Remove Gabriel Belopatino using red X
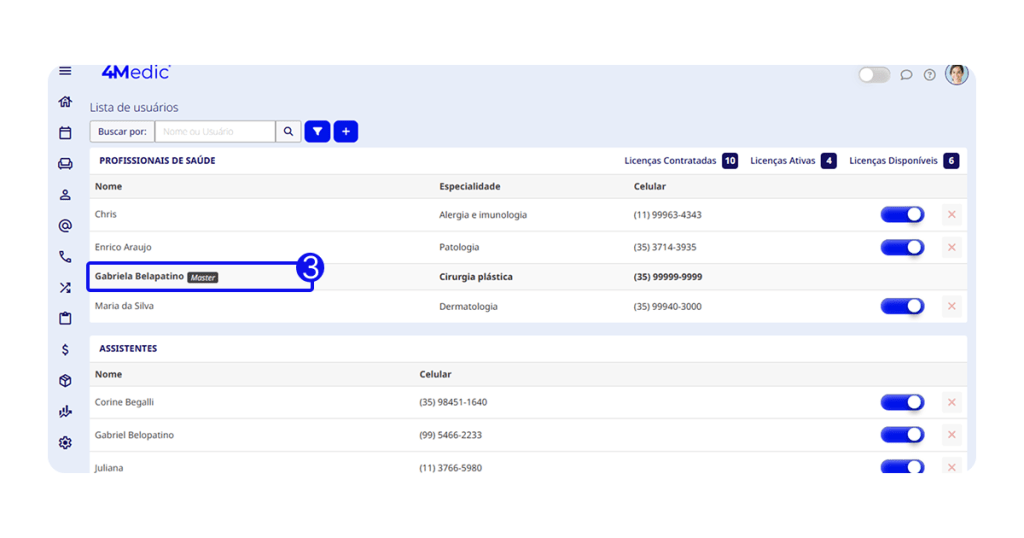The width and height of the screenshot is (1024, 538). click(951, 435)
